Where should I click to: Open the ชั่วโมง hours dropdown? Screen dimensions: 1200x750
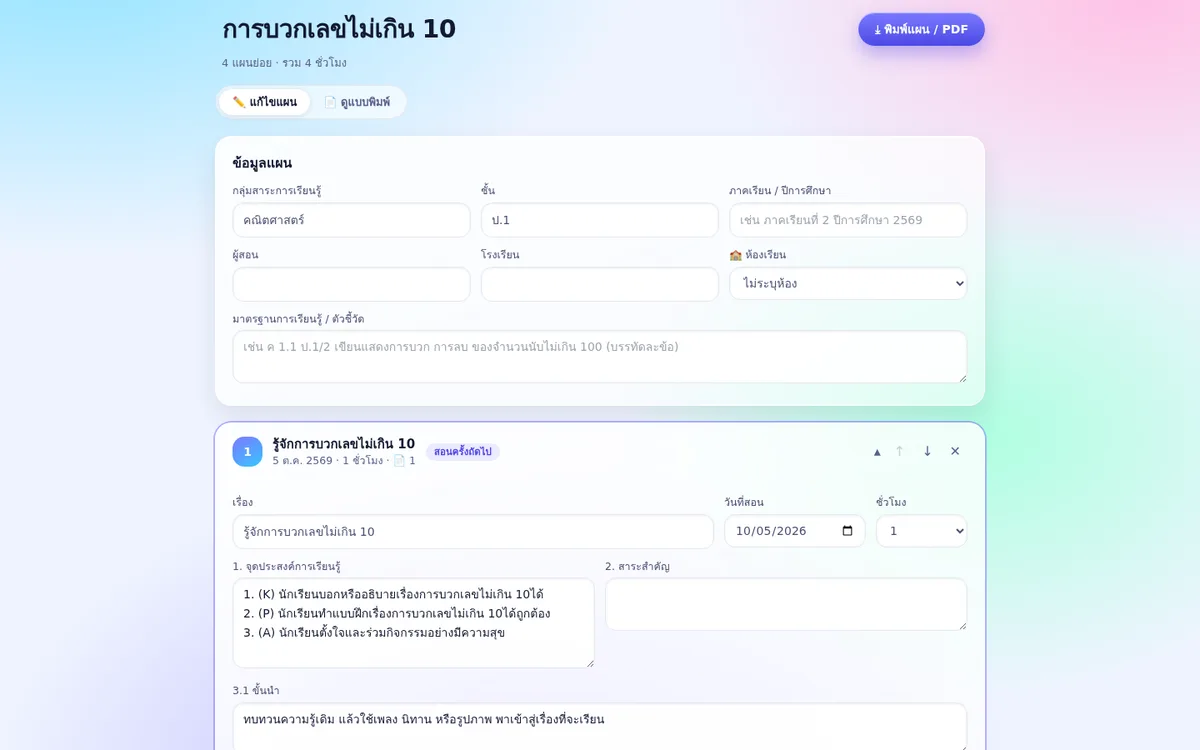click(x=921, y=531)
